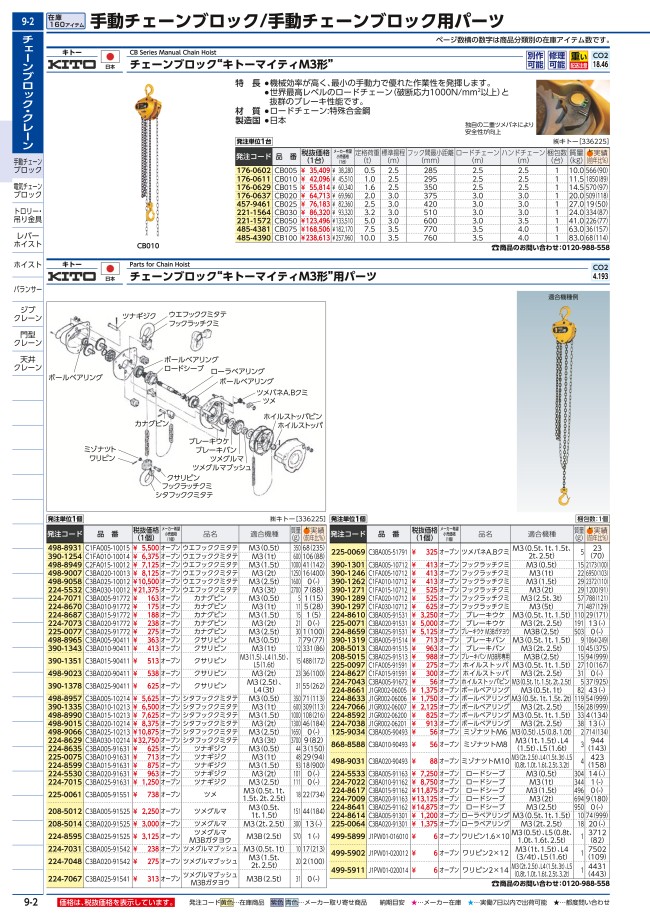Click the KITO logo beside the CB Series header

(x=72, y=64)
